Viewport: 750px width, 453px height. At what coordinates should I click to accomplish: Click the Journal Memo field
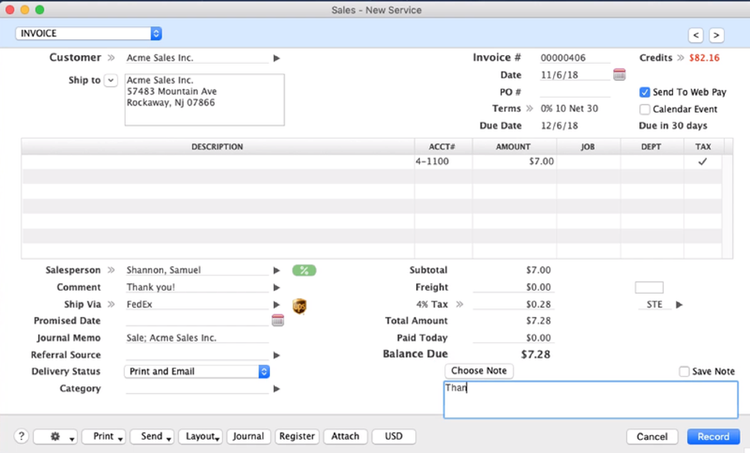point(197,338)
